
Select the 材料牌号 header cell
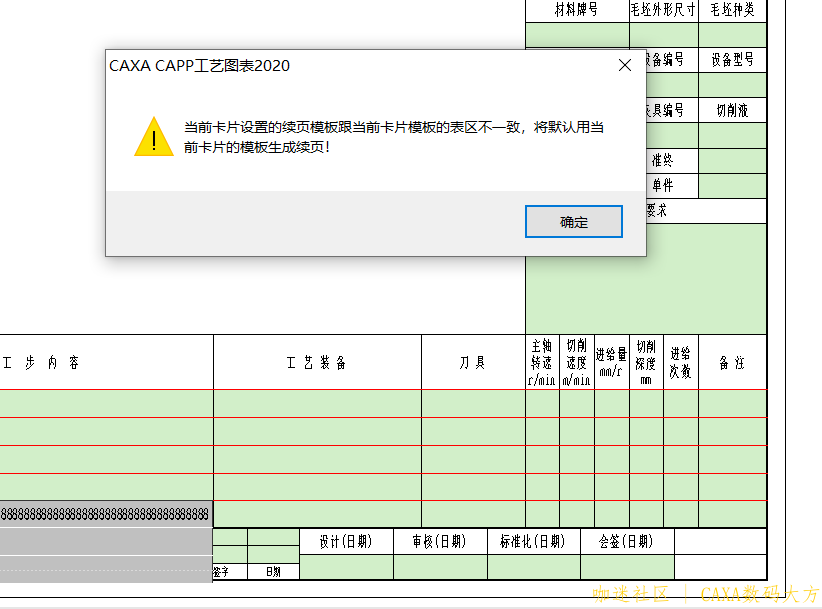(x=577, y=11)
